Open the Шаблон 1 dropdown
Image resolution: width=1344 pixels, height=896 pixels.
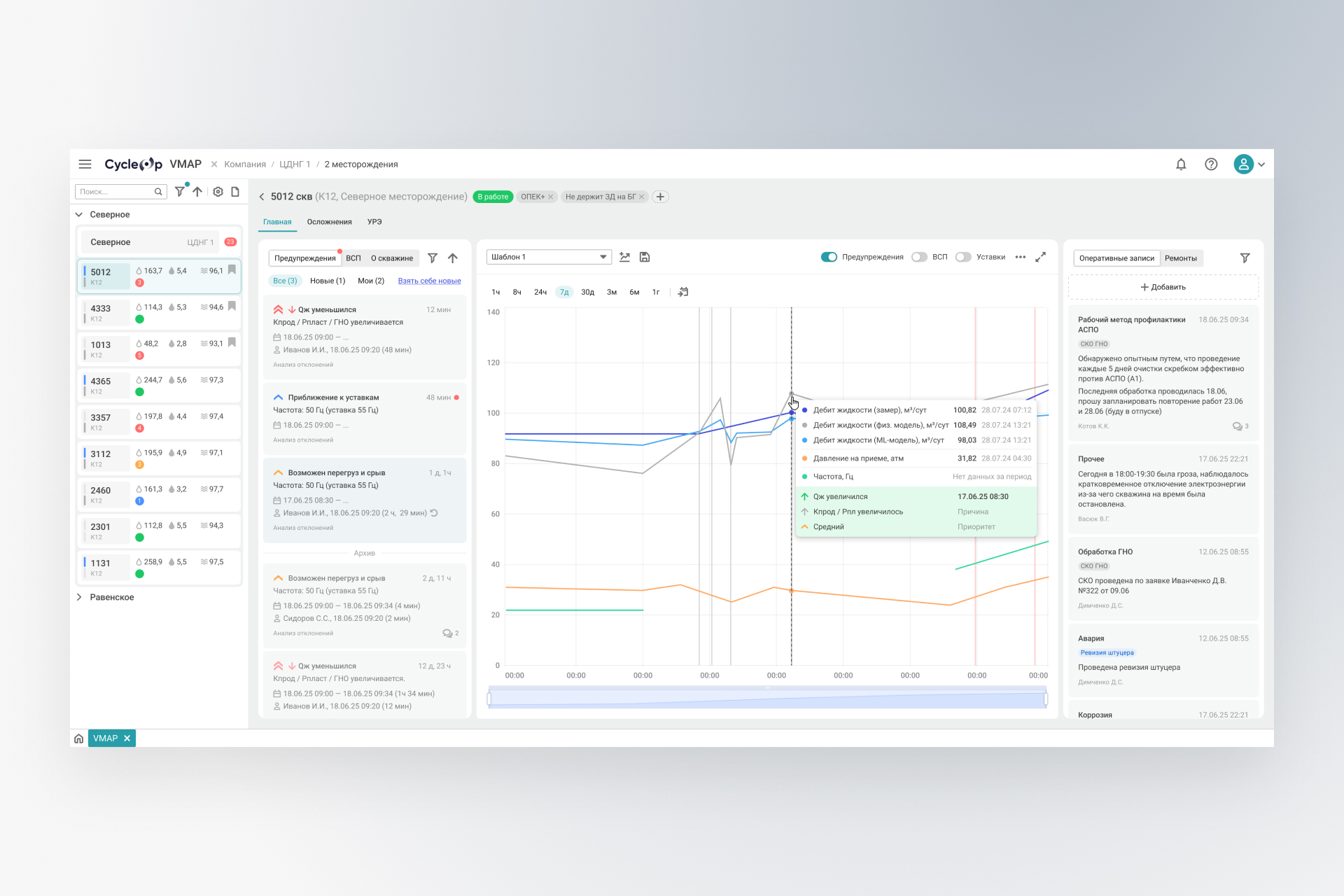[549, 257]
